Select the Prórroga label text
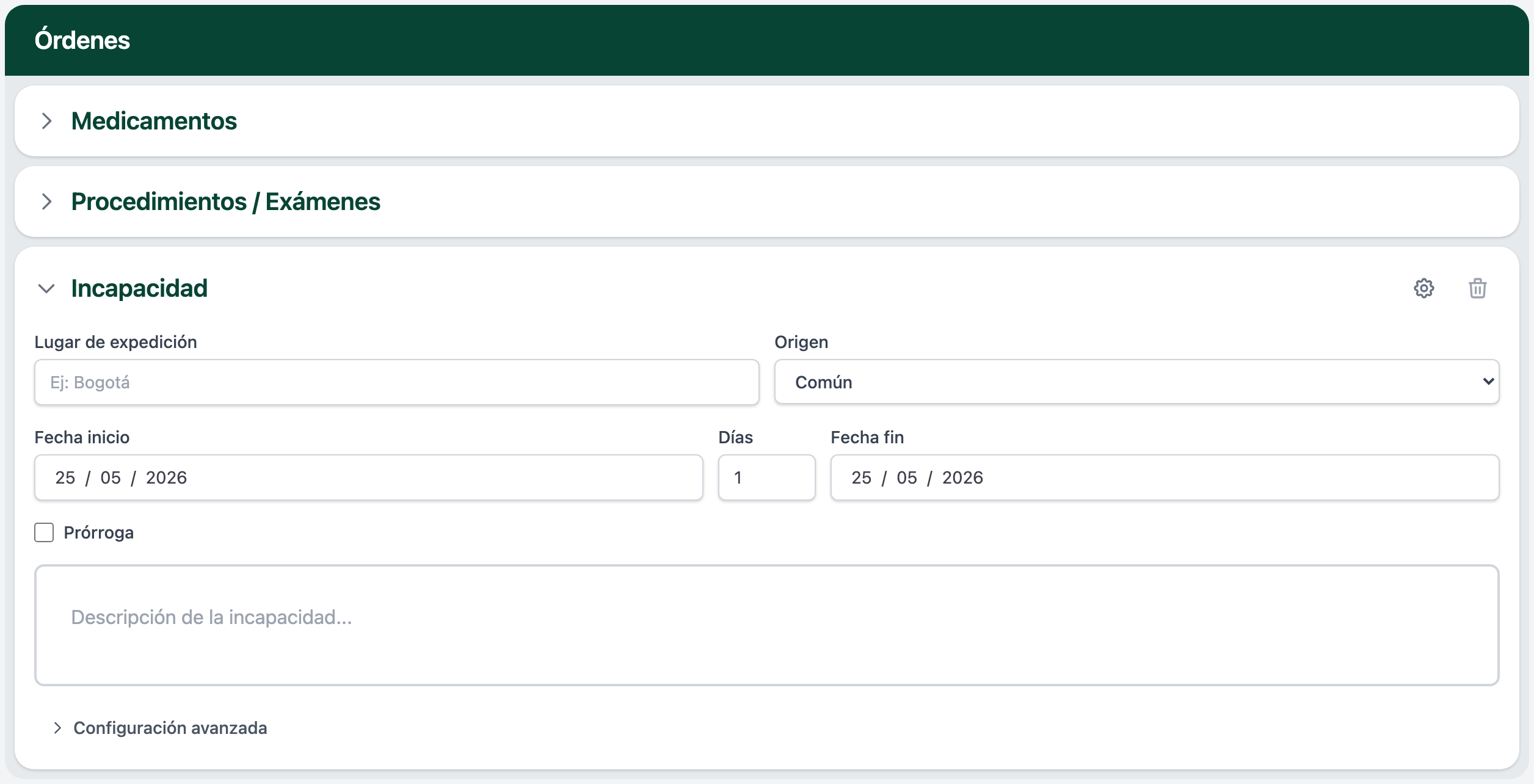The width and height of the screenshot is (1534, 784). coord(99,532)
